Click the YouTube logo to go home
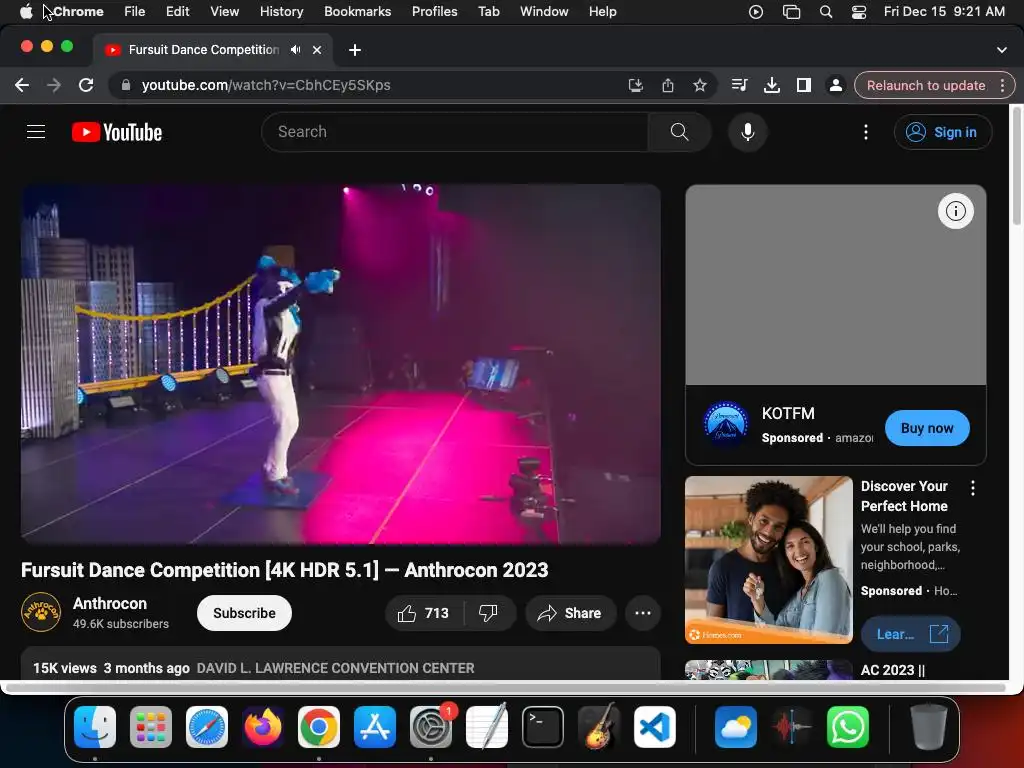This screenshot has width=1024, height=768. pos(117,132)
